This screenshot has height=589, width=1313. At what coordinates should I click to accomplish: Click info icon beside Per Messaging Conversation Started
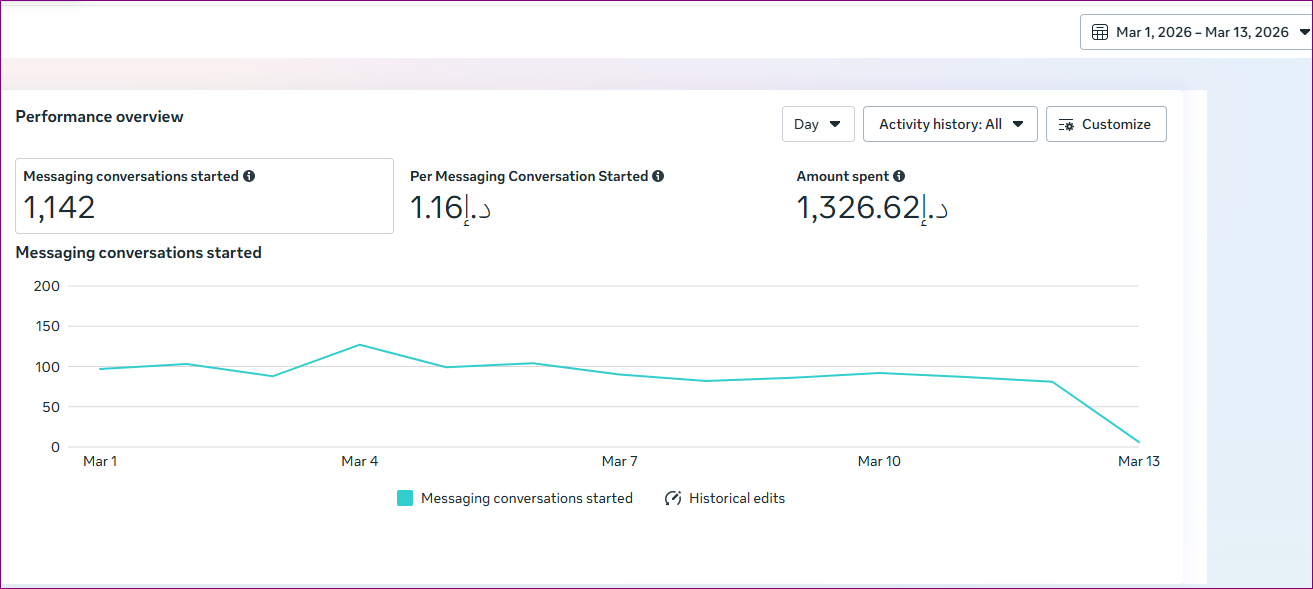click(x=658, y=176)
